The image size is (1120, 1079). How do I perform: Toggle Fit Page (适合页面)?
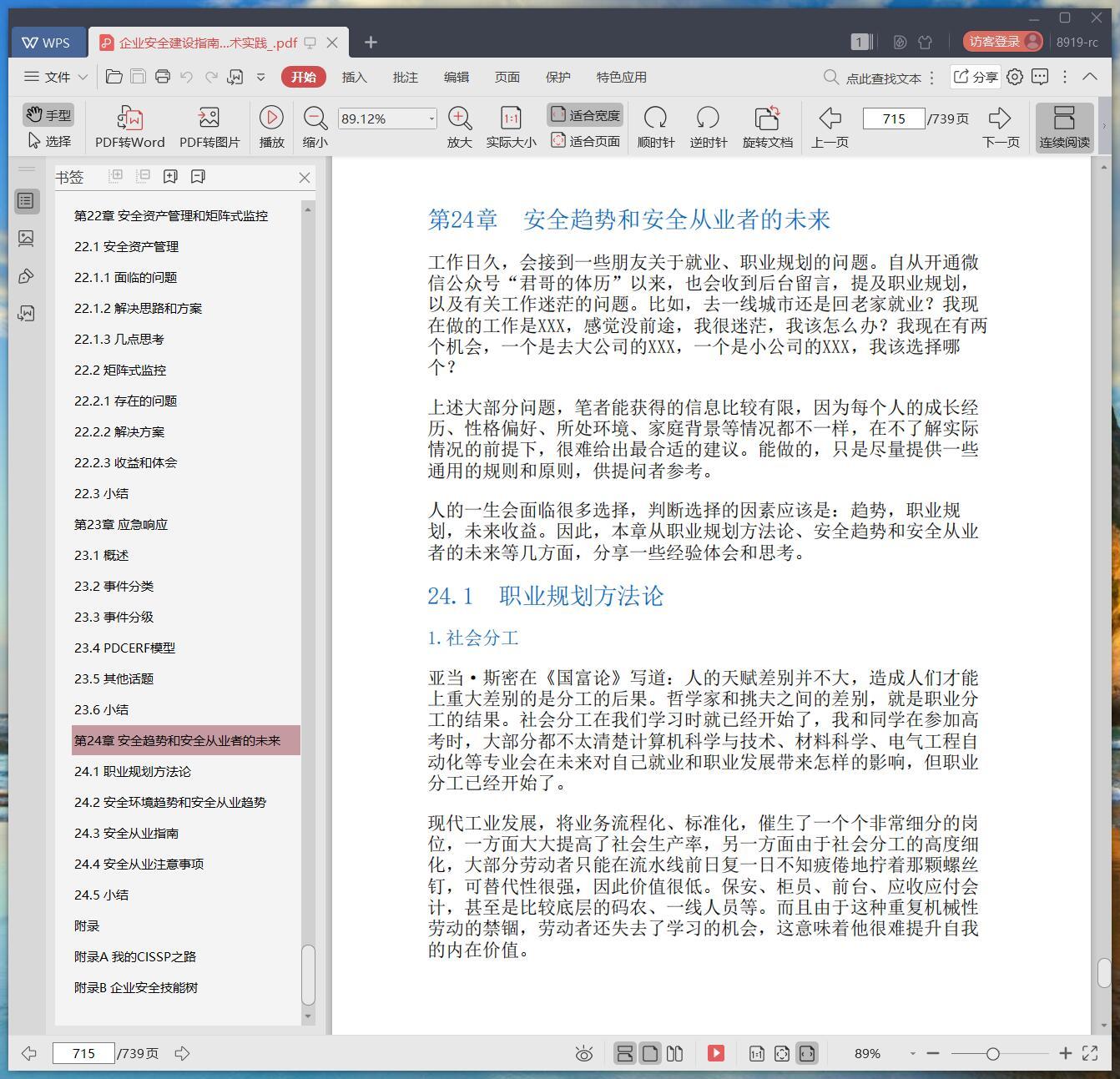pyautogui.click(x=585, y=141)
